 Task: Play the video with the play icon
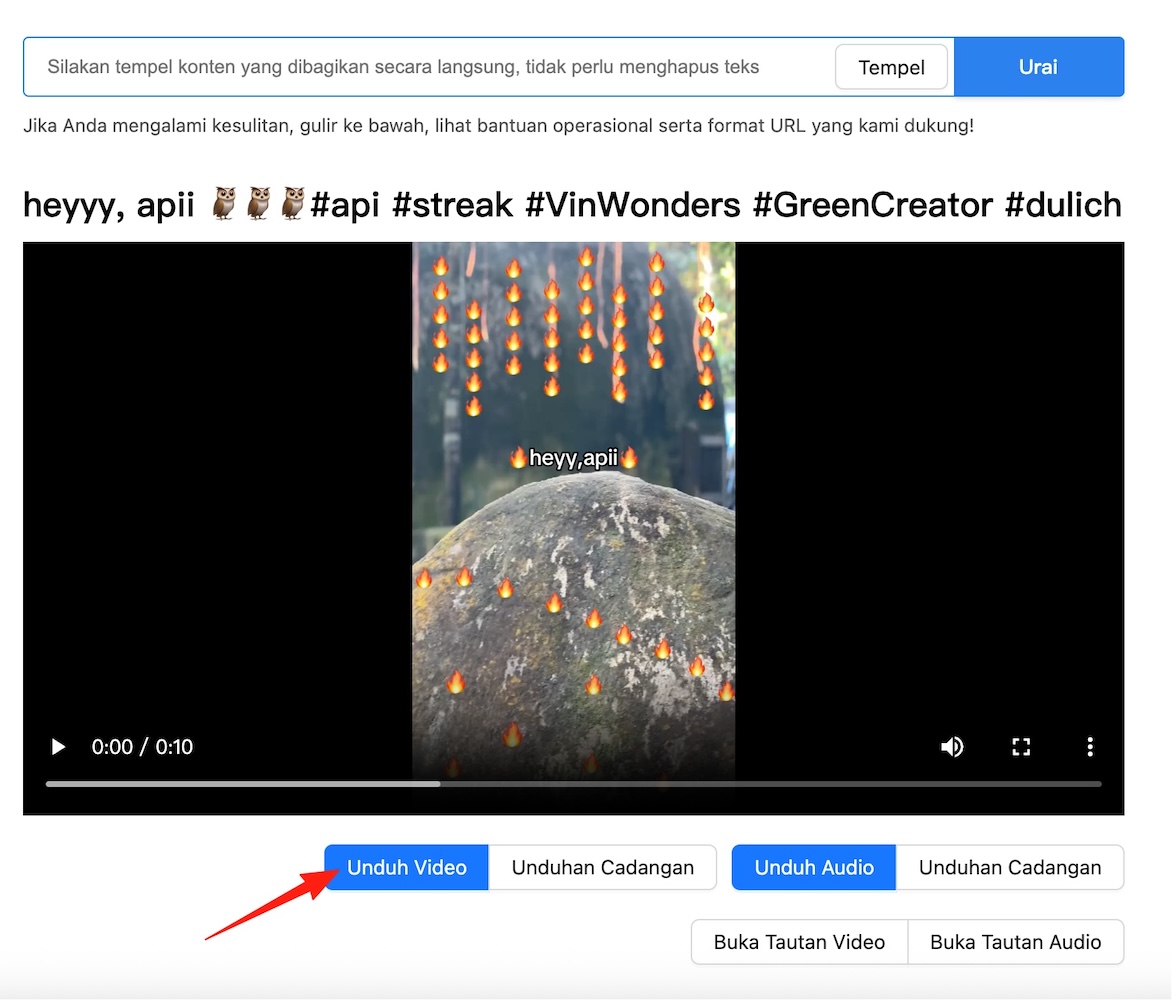coord(59,747)
